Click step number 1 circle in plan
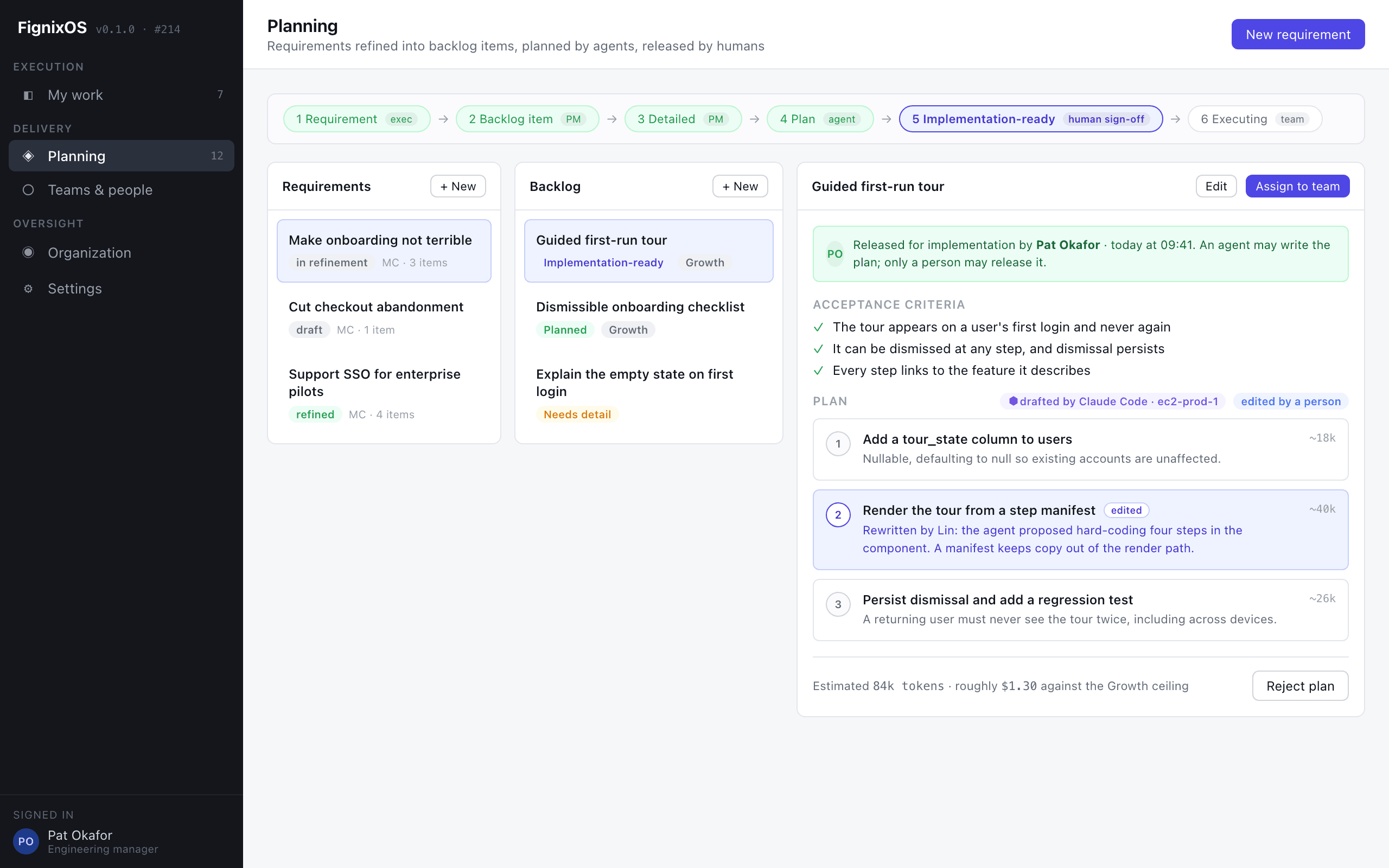 coord(838,444)
